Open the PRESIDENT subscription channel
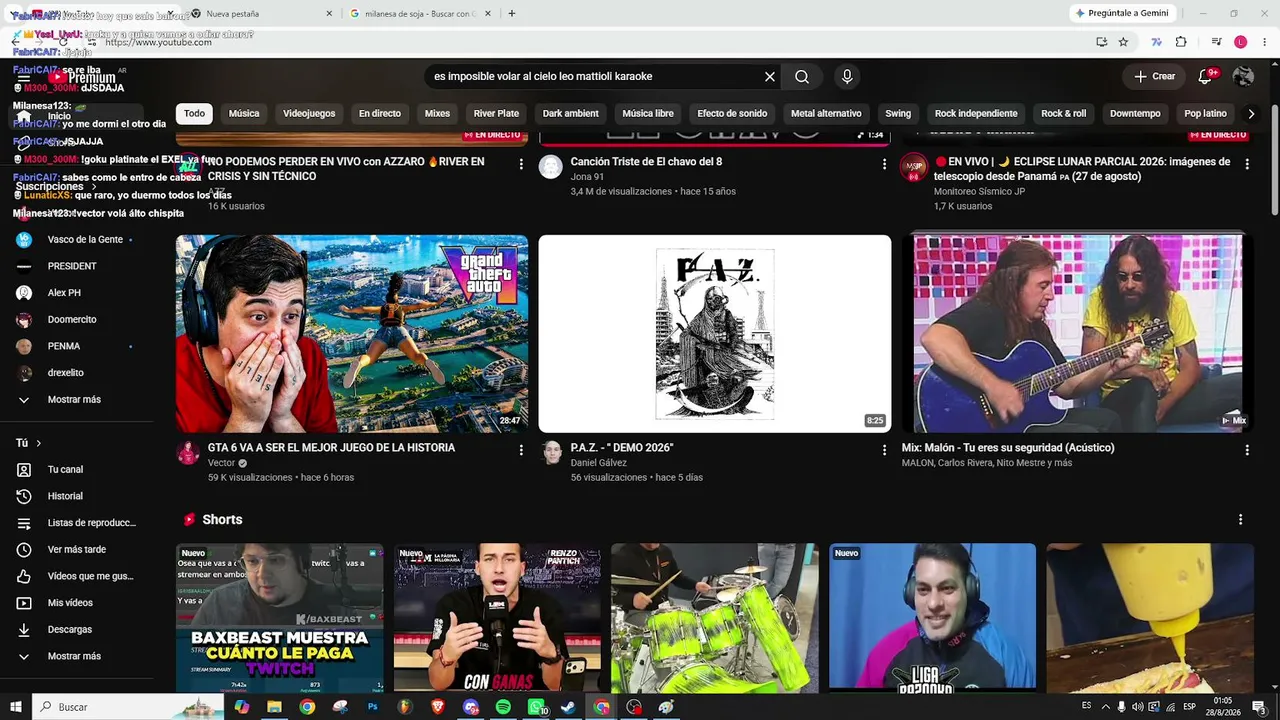The image size is (1280, 720). pos(71,266)
